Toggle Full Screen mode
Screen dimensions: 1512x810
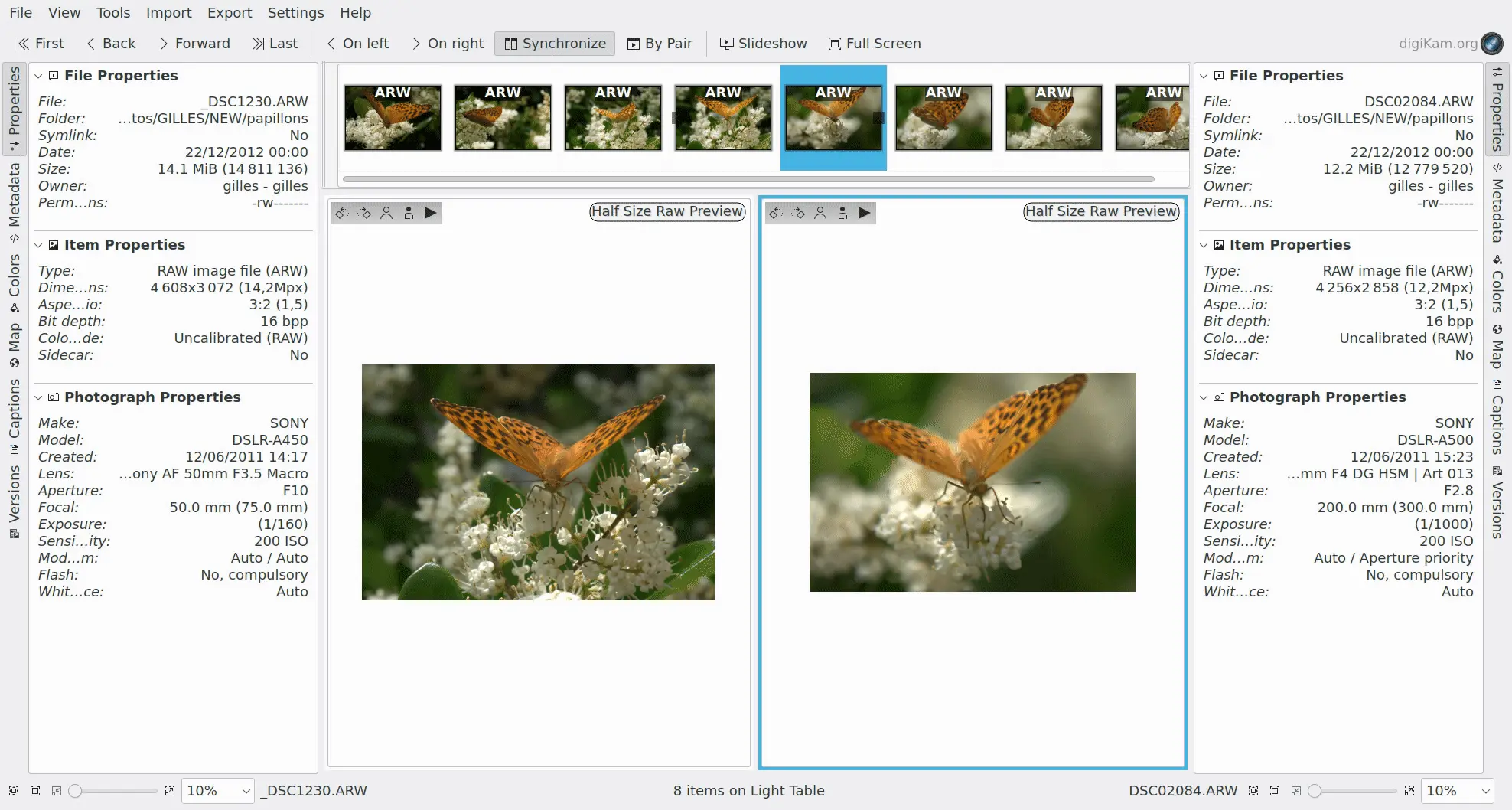[875, 44]
